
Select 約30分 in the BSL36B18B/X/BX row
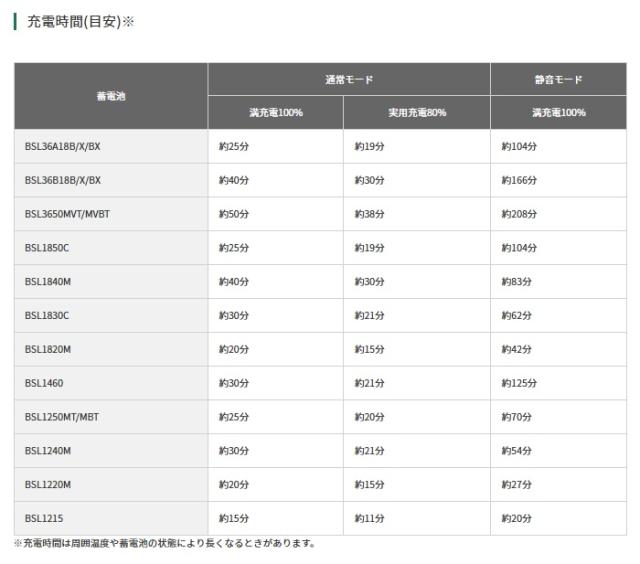369,180
